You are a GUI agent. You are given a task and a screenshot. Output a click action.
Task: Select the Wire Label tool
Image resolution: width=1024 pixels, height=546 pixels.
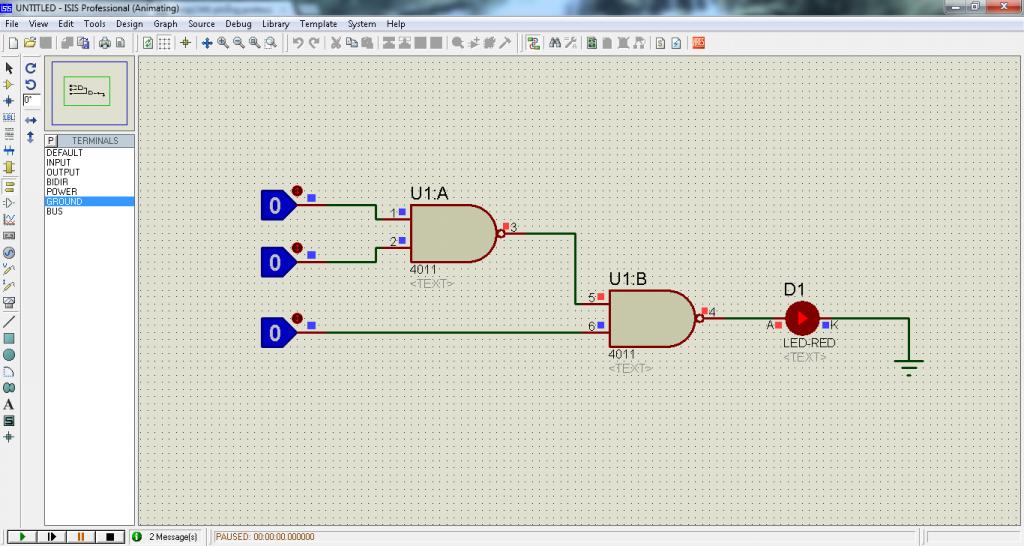click(8, 118)
